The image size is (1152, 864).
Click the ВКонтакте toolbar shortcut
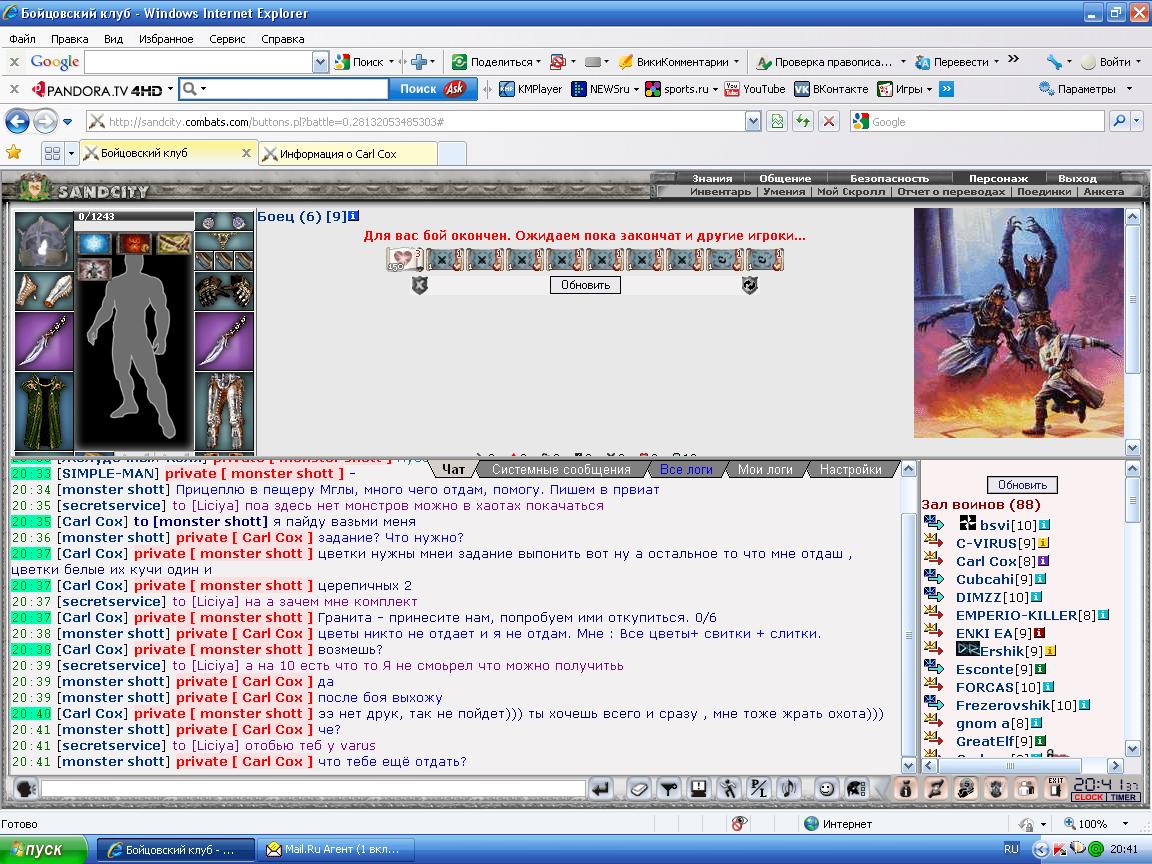pos(831,89)
